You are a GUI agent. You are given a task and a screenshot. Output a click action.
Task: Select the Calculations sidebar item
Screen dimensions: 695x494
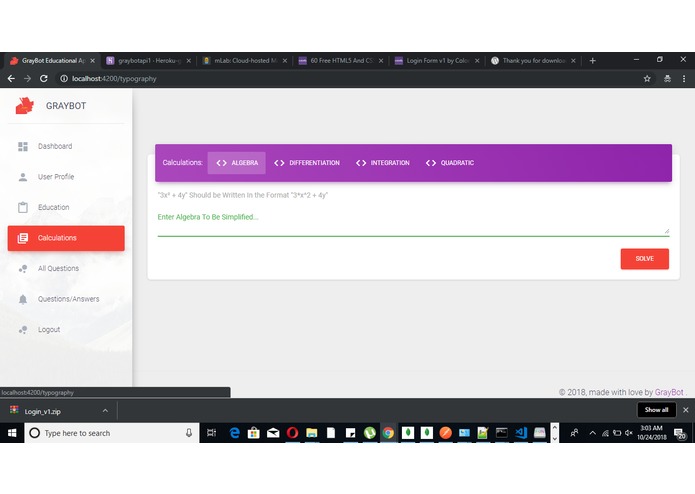[x=66, y=238]
